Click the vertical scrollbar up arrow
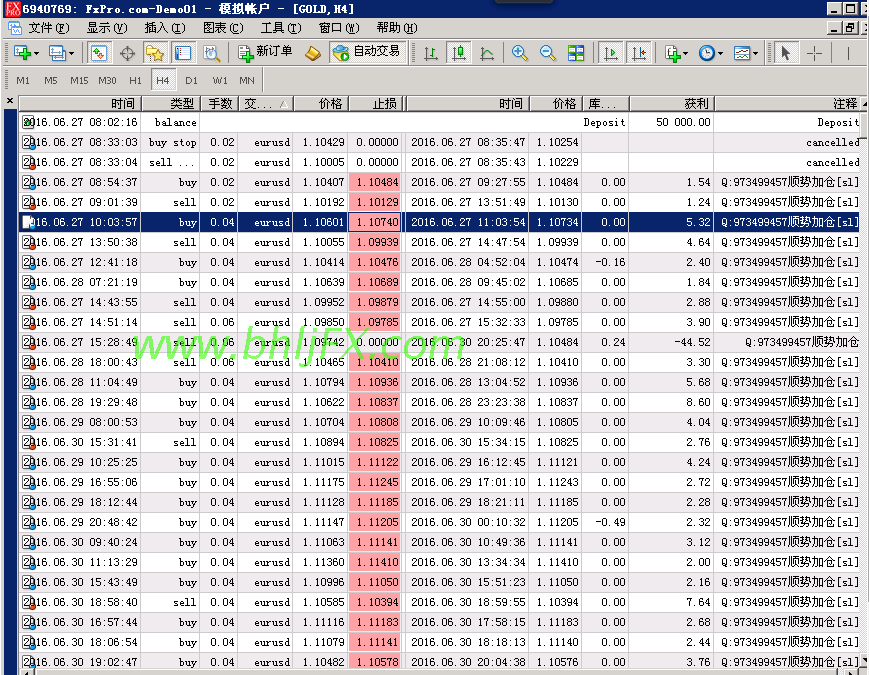Image resolution: width=869 pixels, height=675 pixels. pyautogui.click(x=864, y=104)
